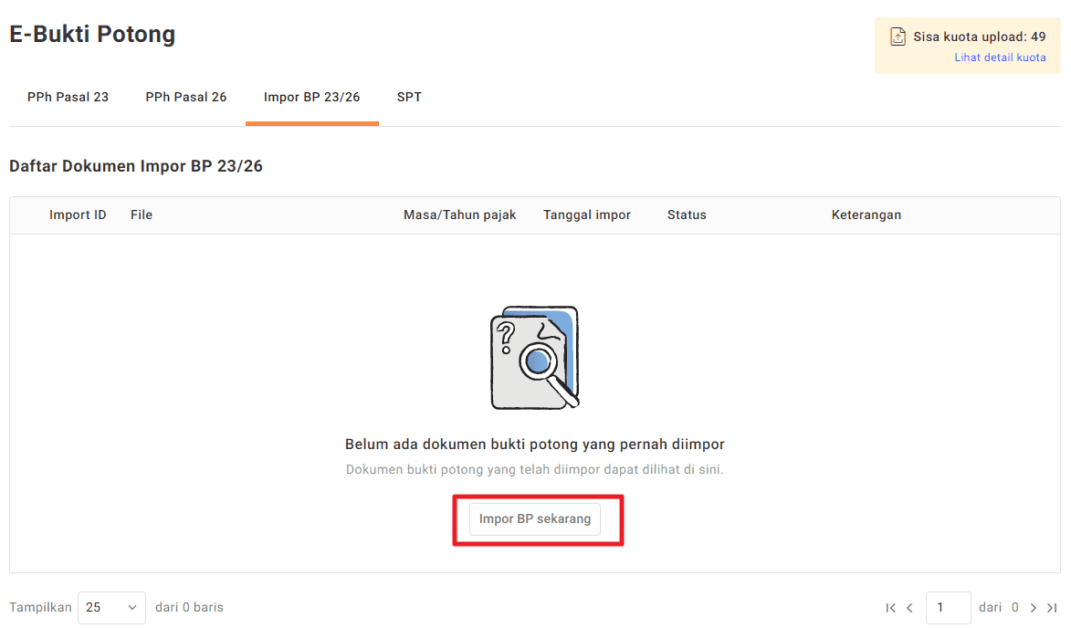Click the next-page arrow
Image resolution: width=1071 pixels, height=628 pixels.
tap(1033, 607)
